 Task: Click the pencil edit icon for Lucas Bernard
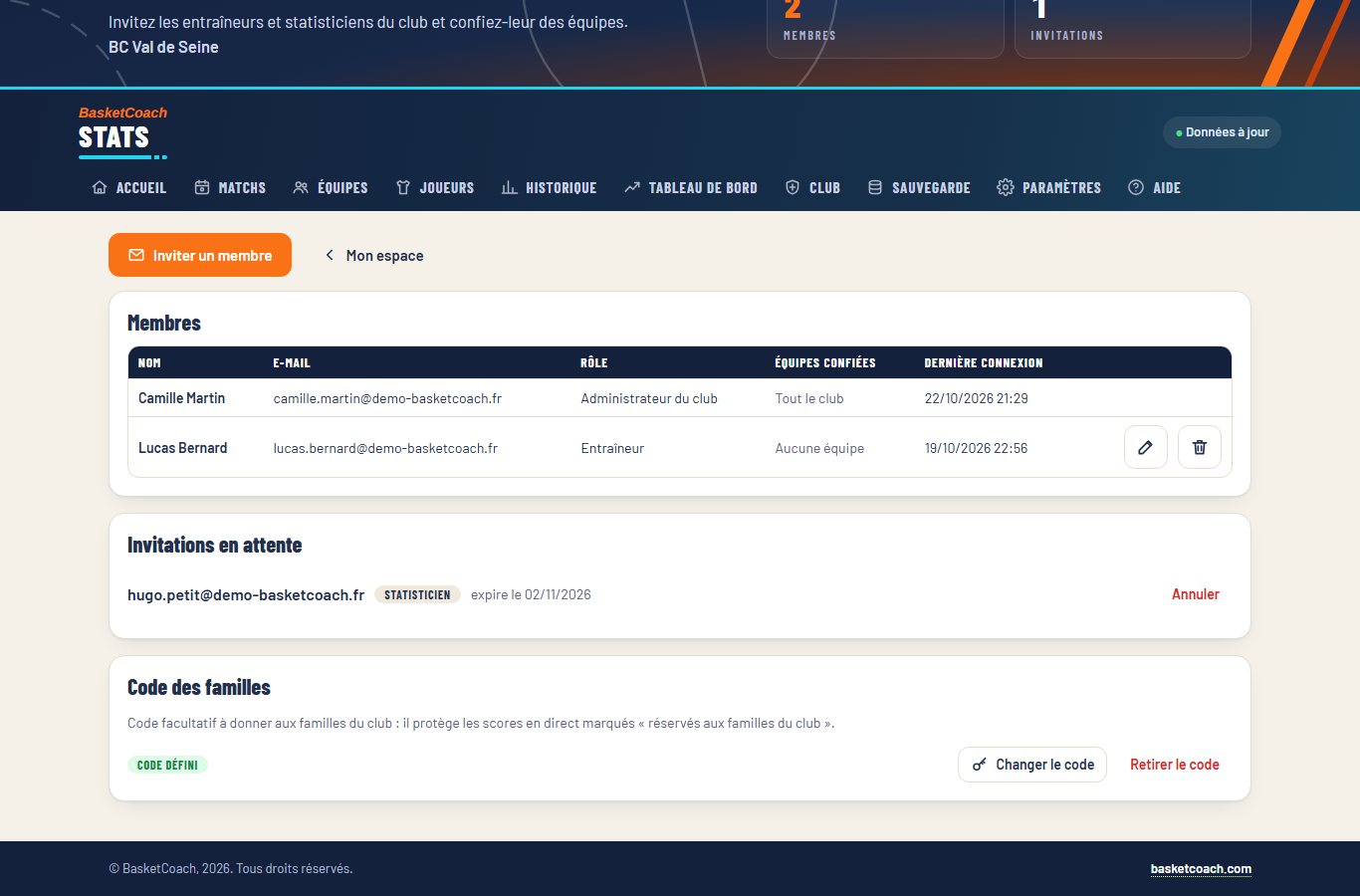1145,448
